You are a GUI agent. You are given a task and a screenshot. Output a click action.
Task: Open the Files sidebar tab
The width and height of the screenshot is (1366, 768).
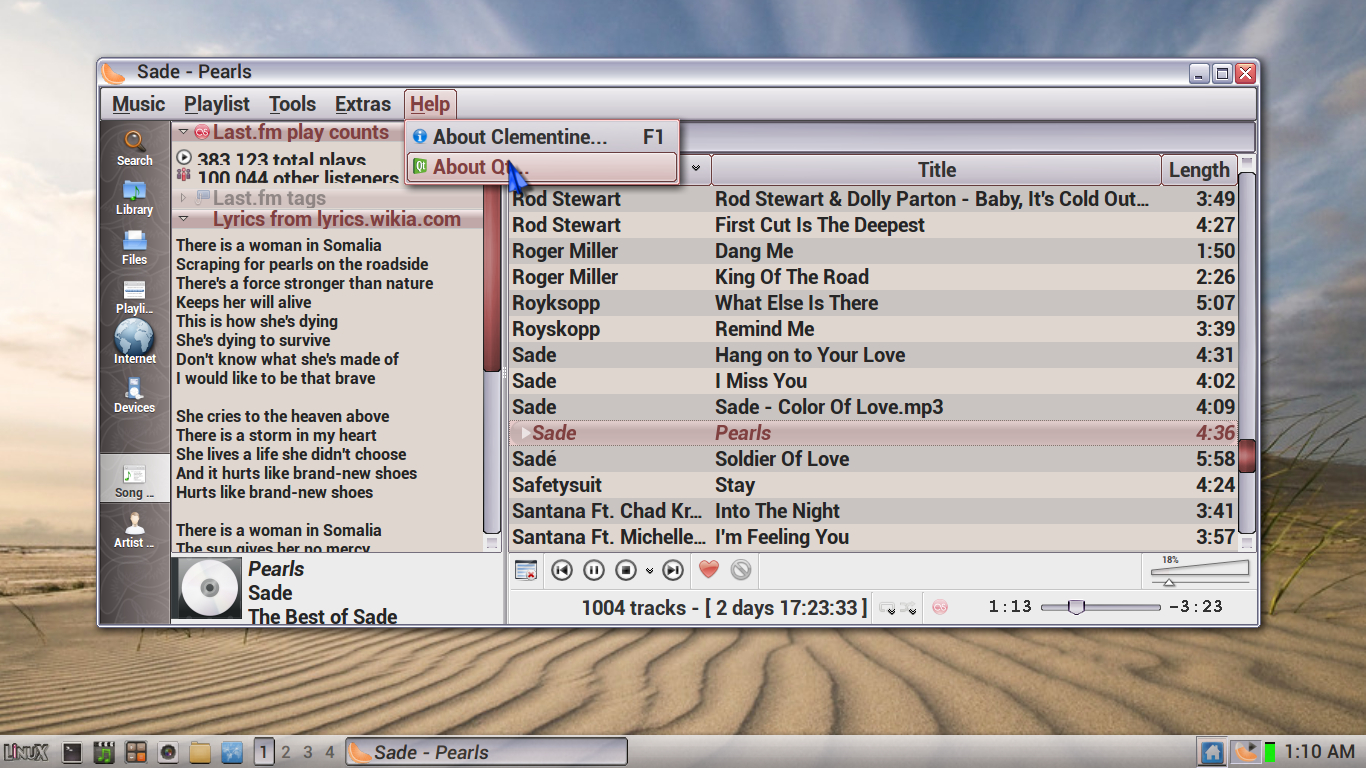[134, 247]
